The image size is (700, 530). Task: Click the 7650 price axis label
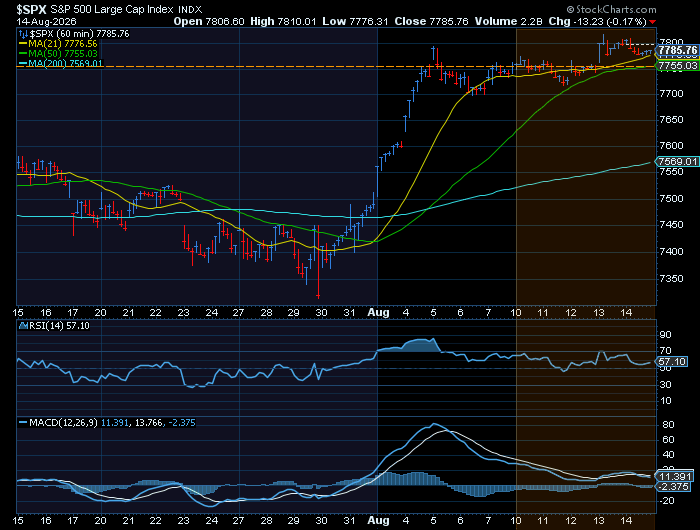671,120
